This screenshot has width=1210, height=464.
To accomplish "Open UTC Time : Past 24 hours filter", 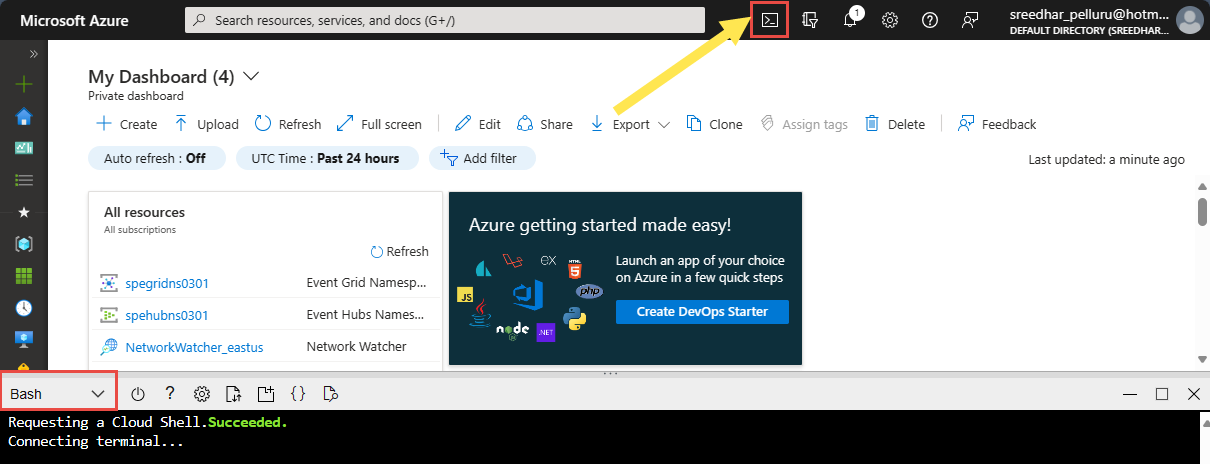I will [x=326, y=158].
